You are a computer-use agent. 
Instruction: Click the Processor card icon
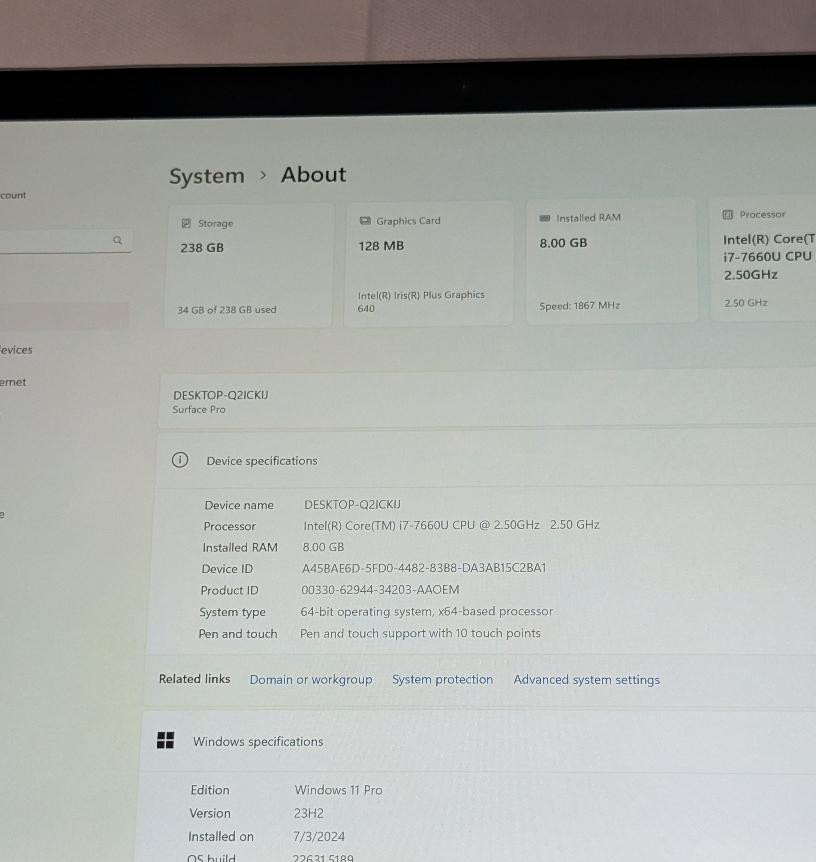727,214
